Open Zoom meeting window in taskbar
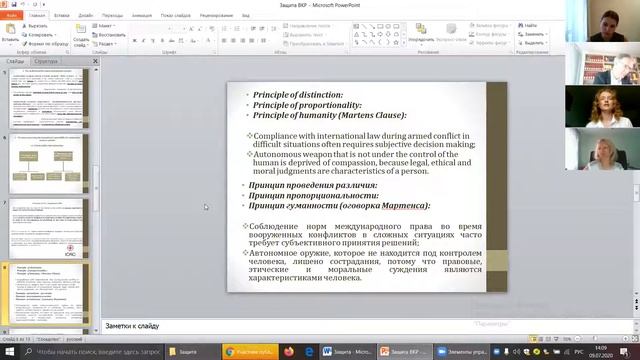Image resolution: width=640 pixels, height=360 pixels. (x=462, y=351)
